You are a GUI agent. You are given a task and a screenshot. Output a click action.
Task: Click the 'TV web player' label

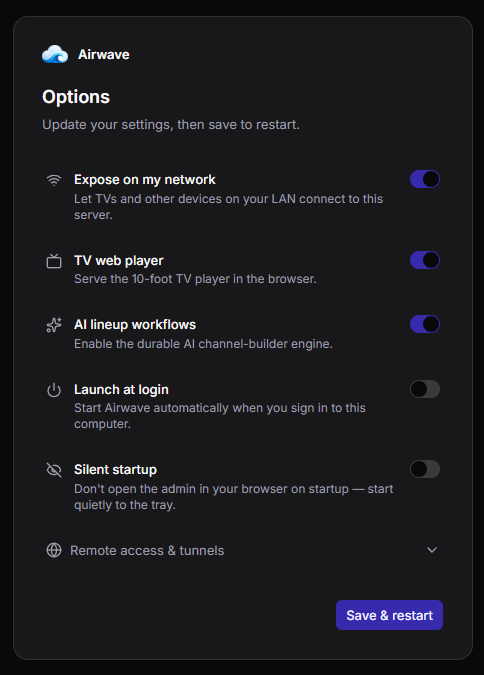[x=119, y=261]
